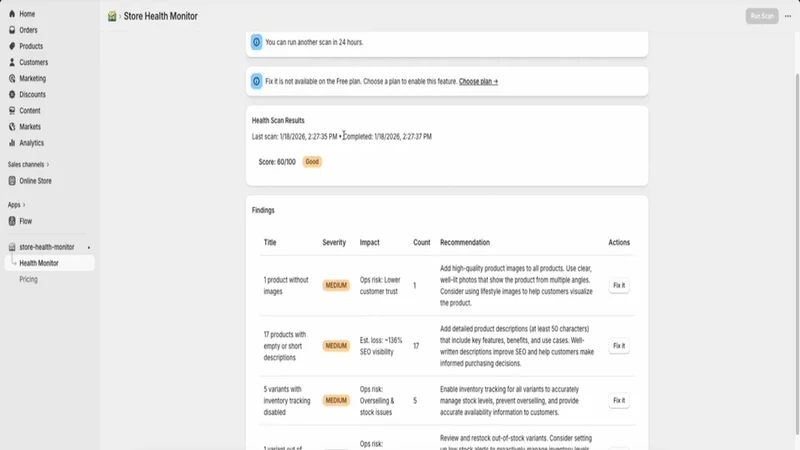This screenshot has width=800, height=450.
Task: Open the three-dot more actions menu
Action: pyautogui.click(x=788, y=16)
